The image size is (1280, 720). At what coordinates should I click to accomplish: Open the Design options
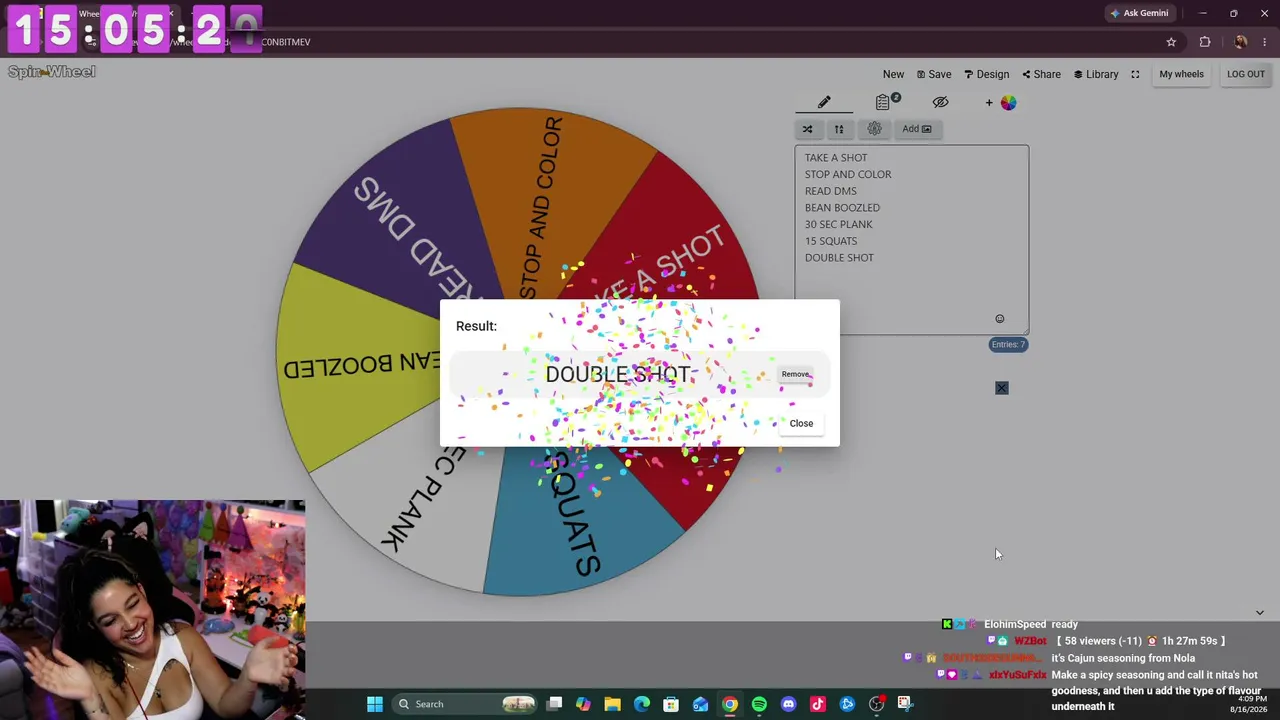(x=986, y=74)
